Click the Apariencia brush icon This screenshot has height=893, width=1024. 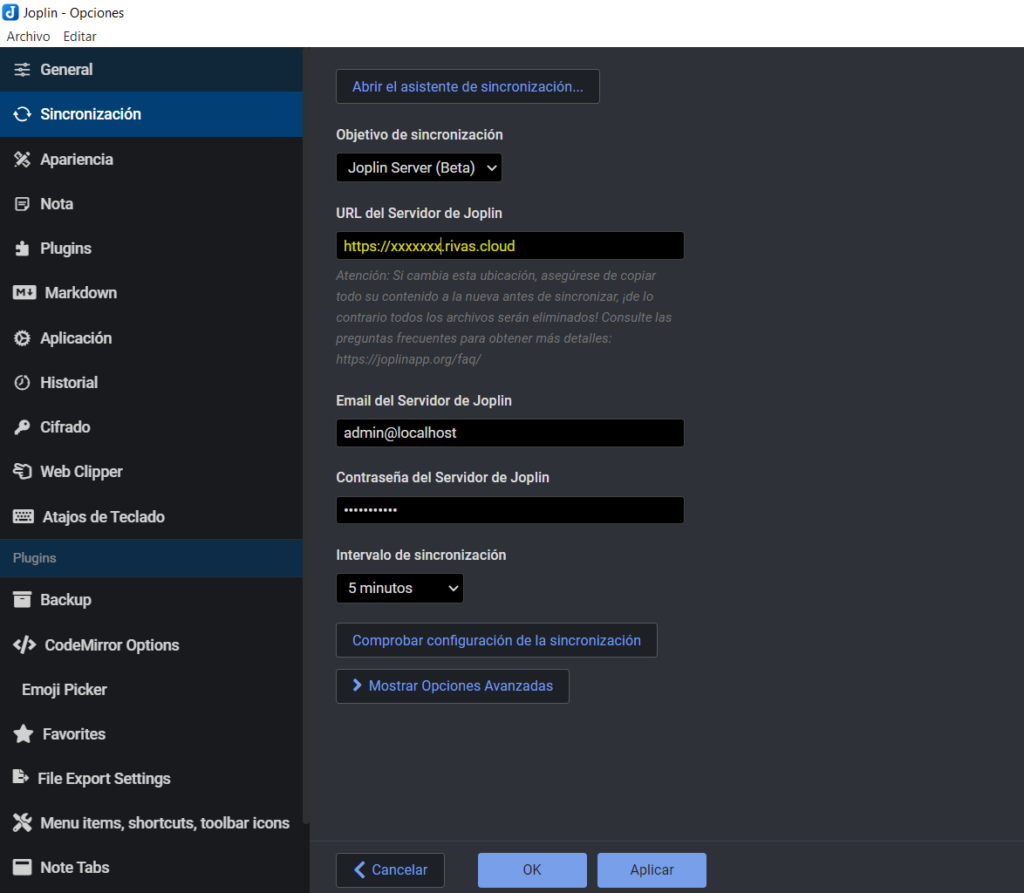click(22, 159)
